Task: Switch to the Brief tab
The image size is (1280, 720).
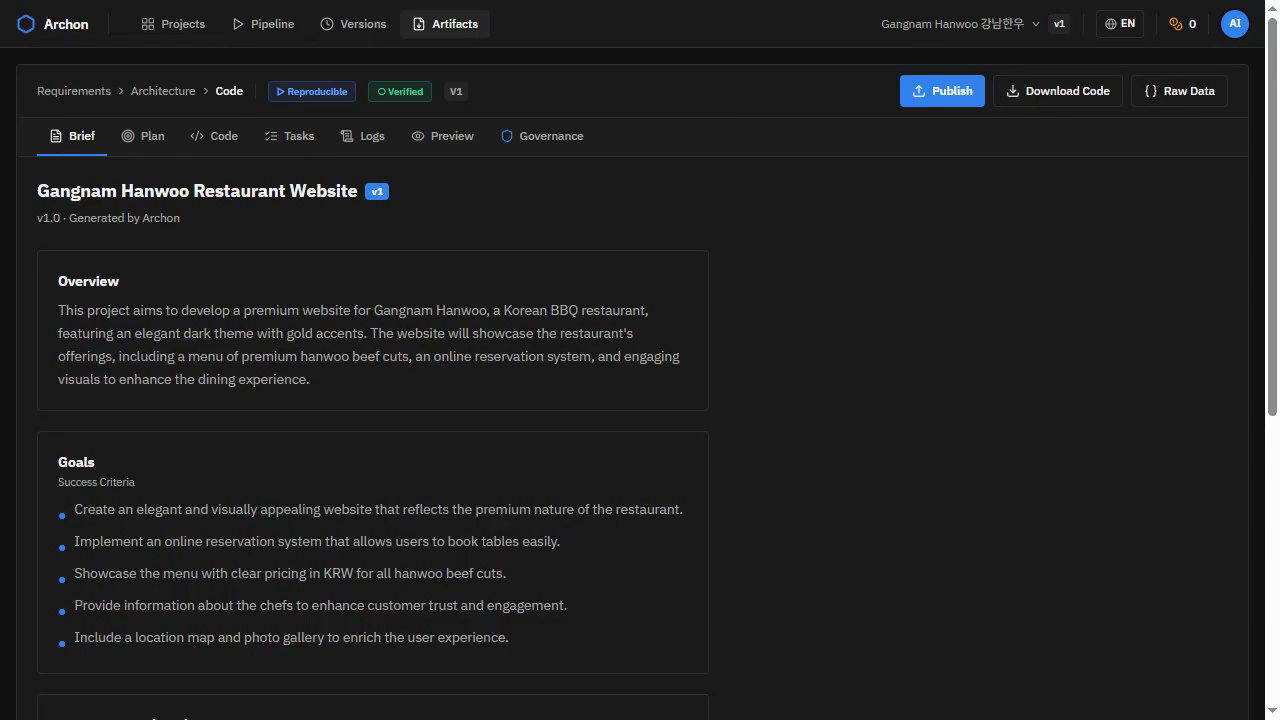Action: 72,136
